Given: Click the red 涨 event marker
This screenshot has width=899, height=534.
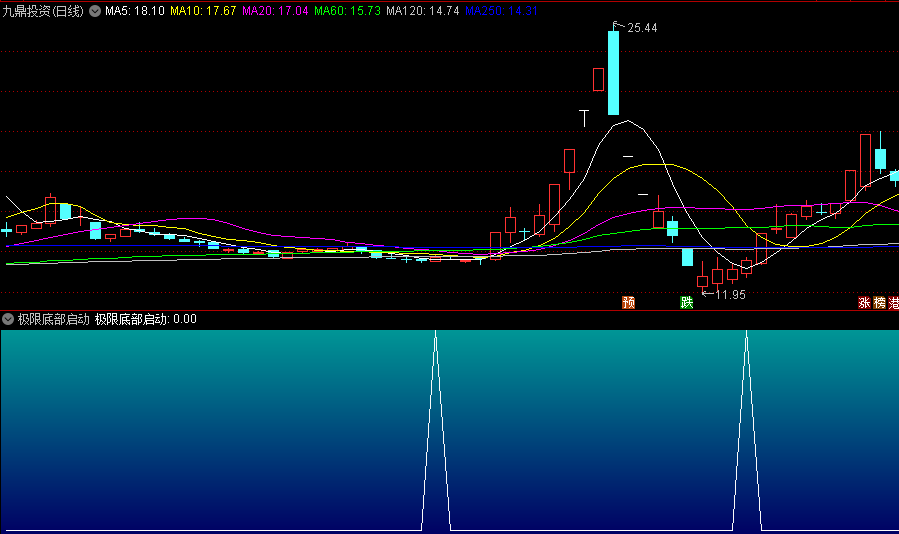Looking at the screenshot, I should click(864, 302).
